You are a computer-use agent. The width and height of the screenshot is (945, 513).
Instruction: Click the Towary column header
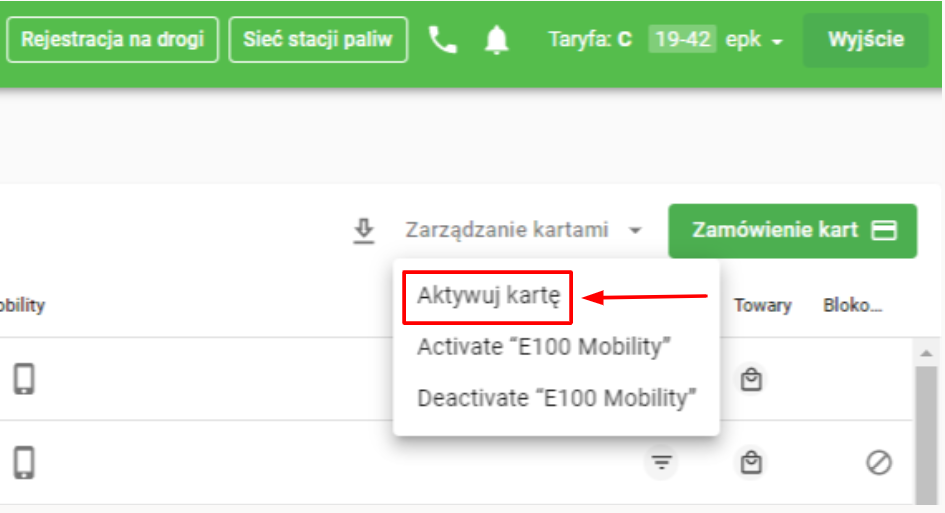click(763, 305)
